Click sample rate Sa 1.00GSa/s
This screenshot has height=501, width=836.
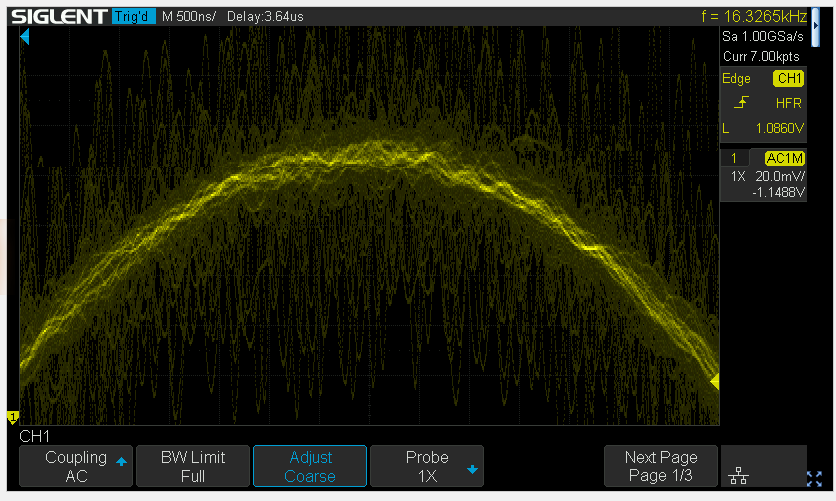[762, 36]
